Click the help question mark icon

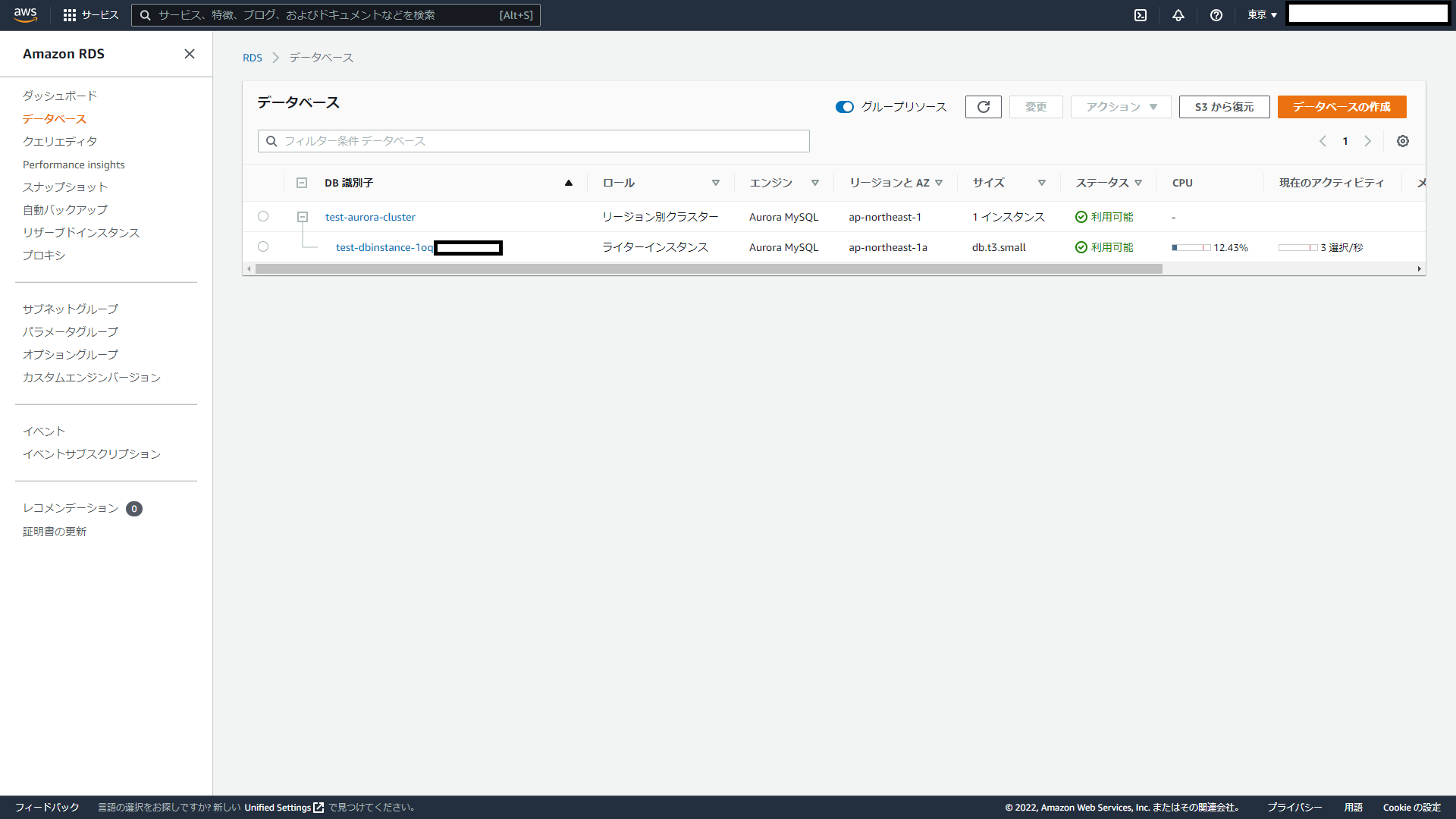click(1216, 15)
